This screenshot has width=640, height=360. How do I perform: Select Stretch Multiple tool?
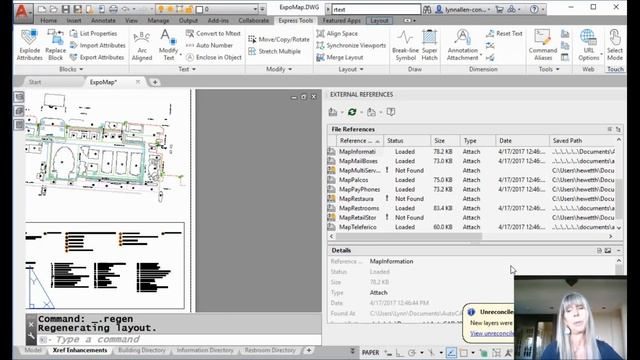pos(274,51)
